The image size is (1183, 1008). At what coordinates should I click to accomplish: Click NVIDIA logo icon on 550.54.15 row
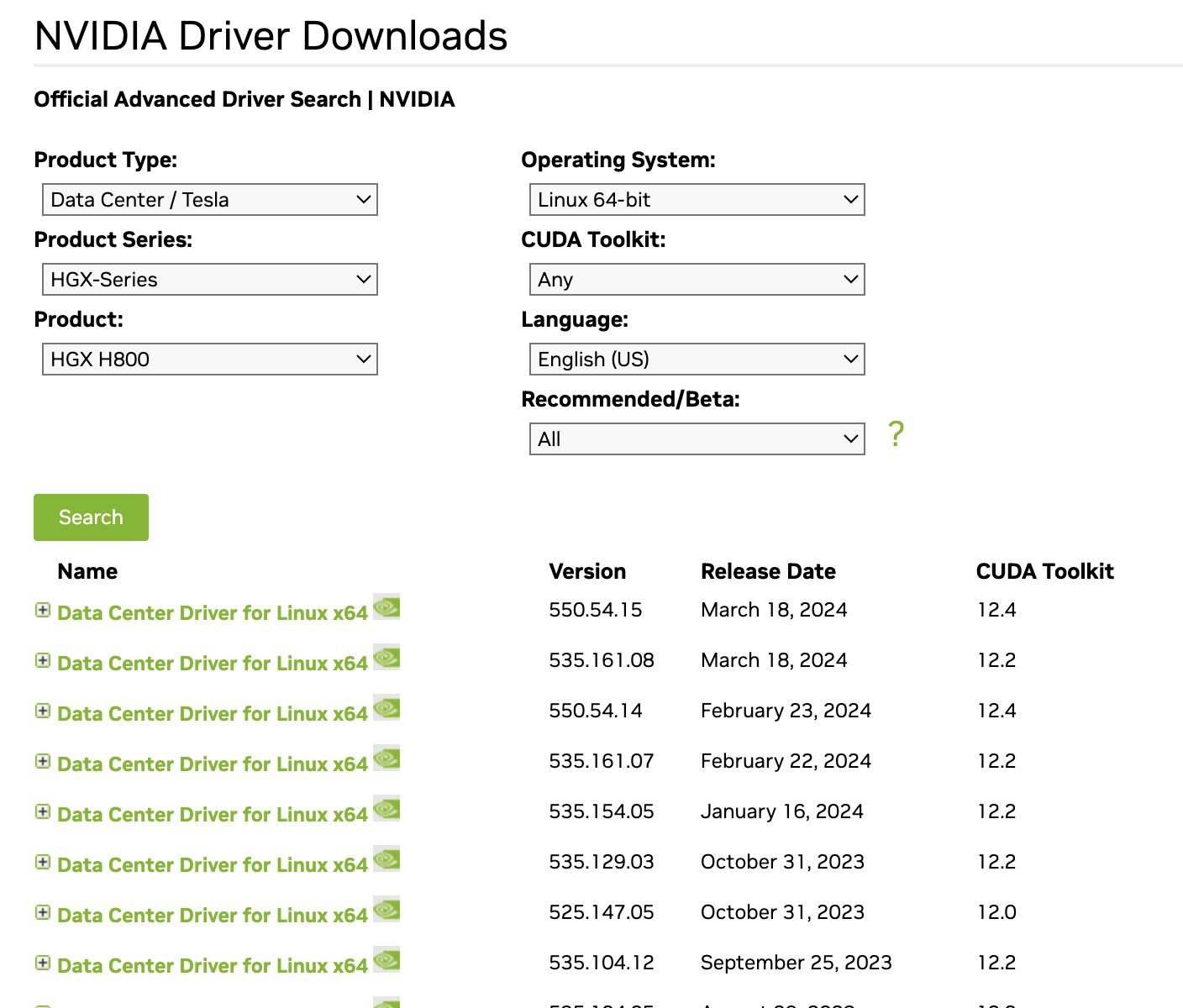[x=386, y=607]
